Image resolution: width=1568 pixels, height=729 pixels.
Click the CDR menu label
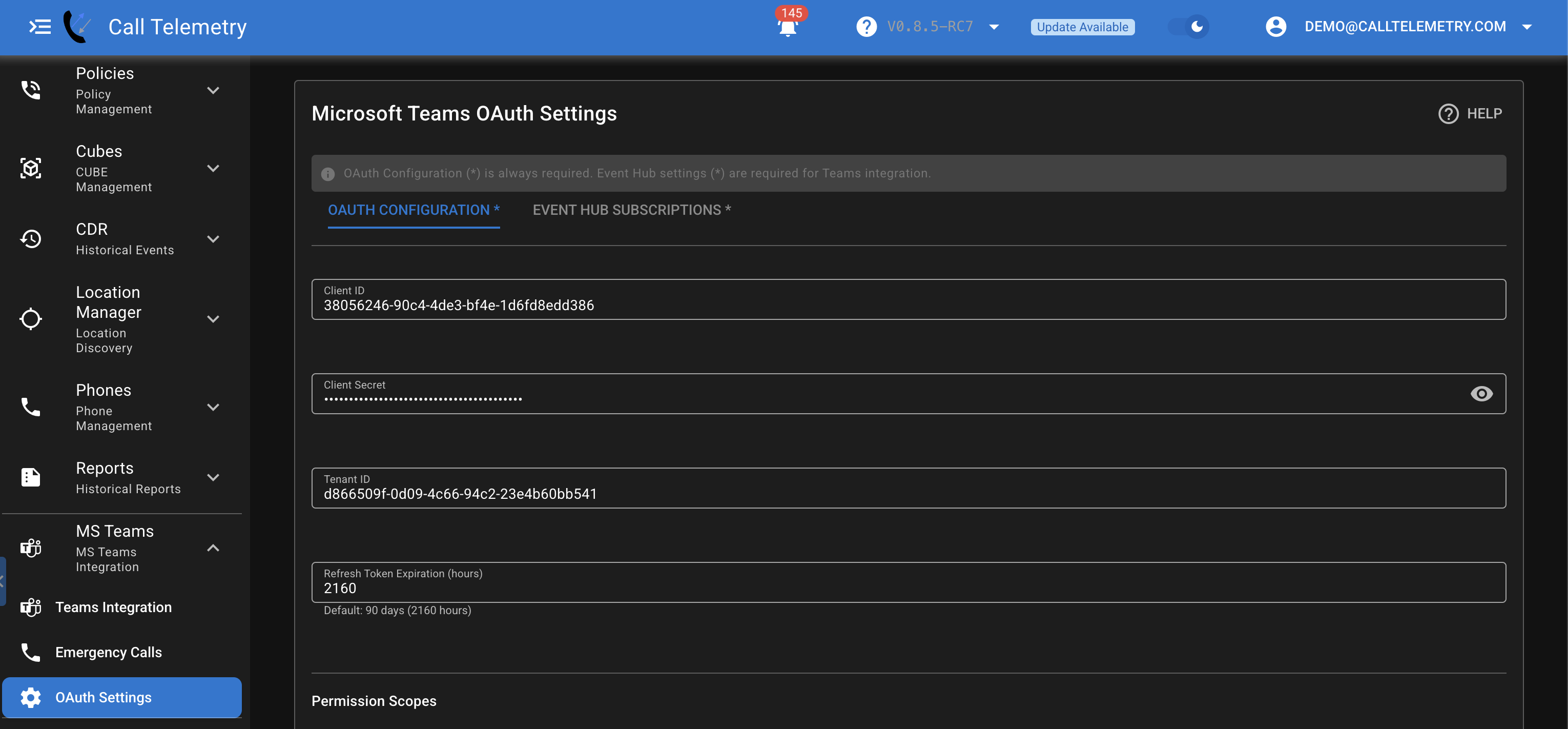[92, 229]
